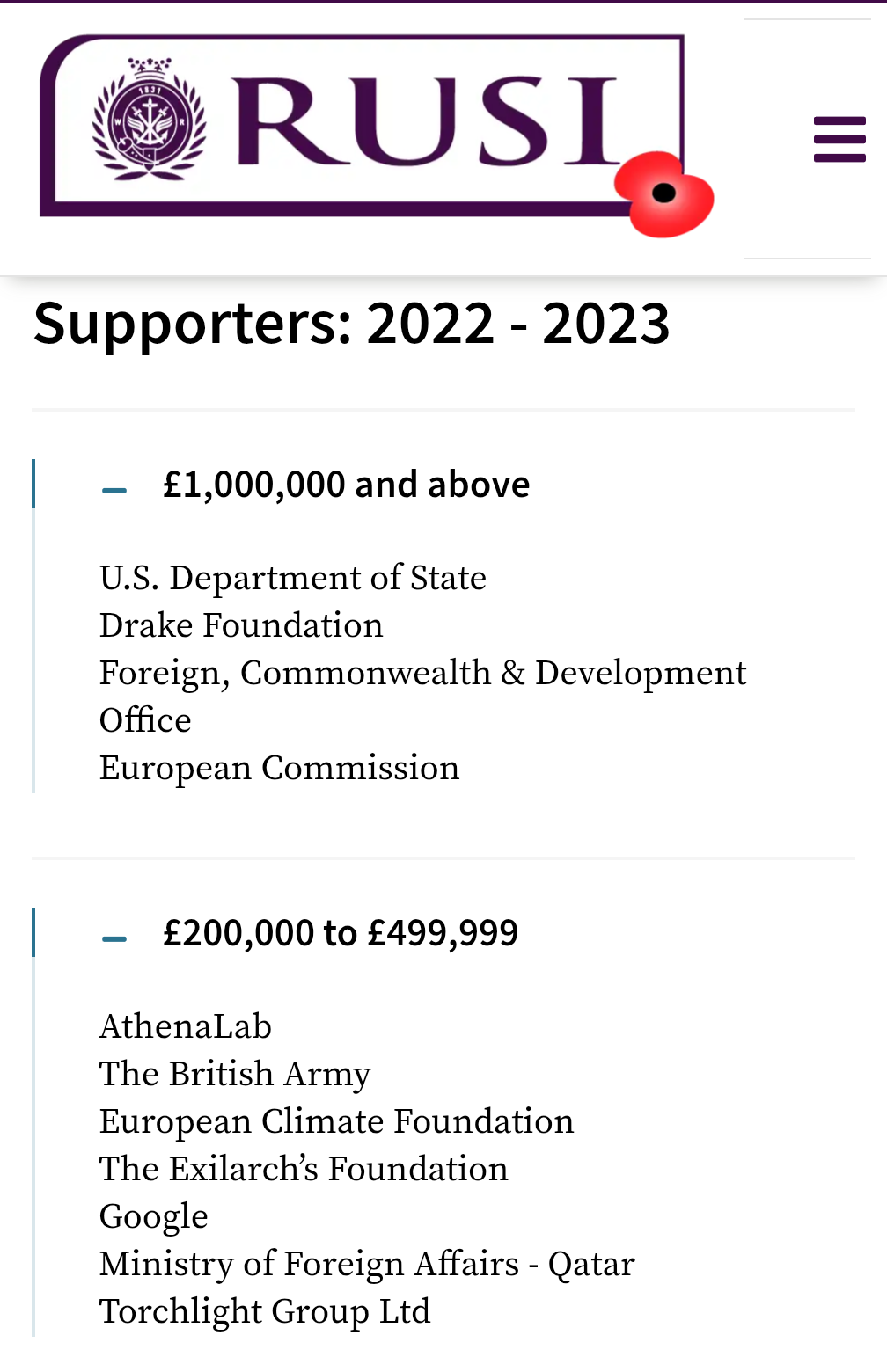This screenshot has height=1372, width=887.
Task: Click European Commission entry
Action: click(279, 768)
